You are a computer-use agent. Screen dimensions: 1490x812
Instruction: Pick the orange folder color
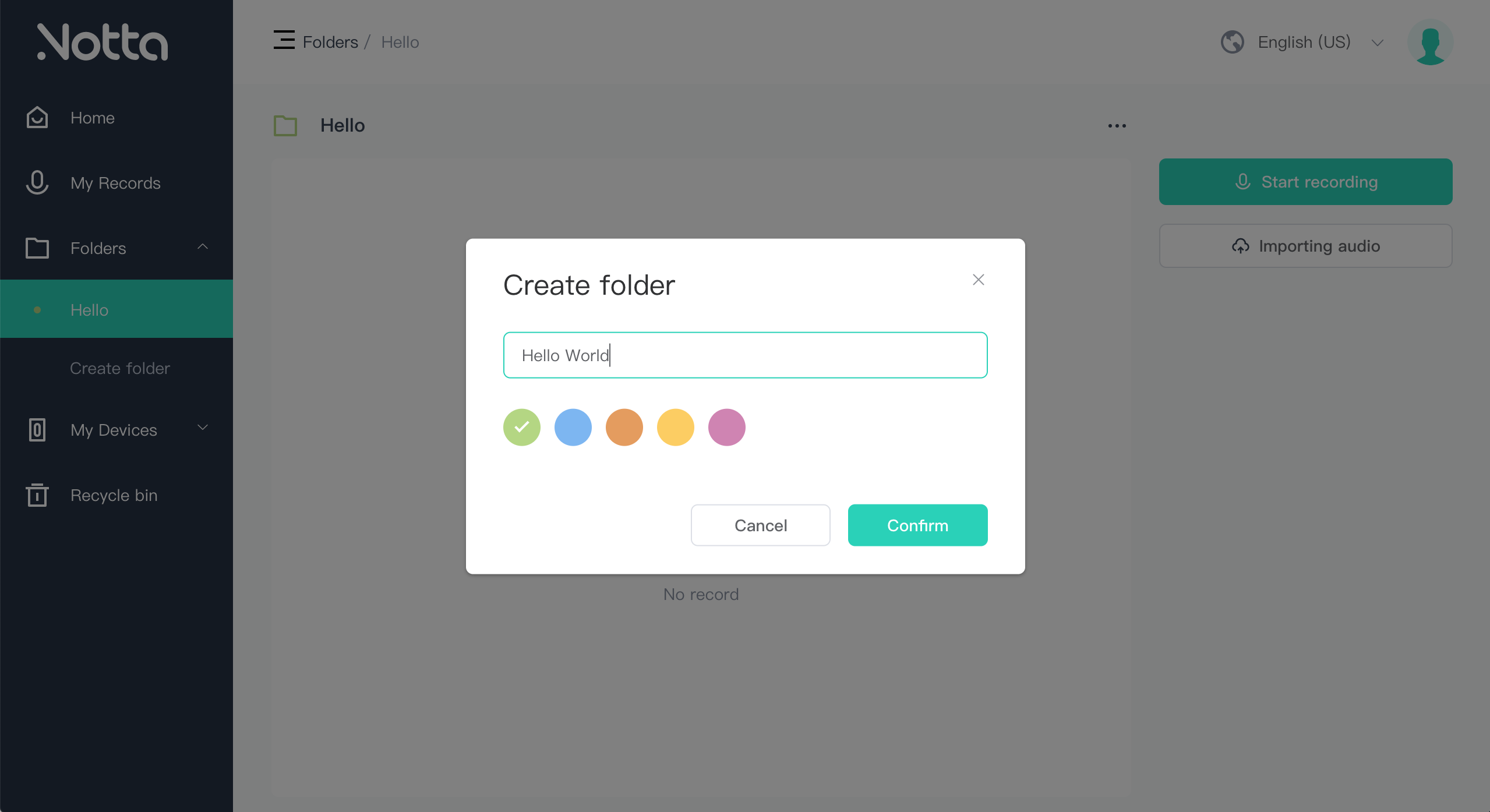624,427
